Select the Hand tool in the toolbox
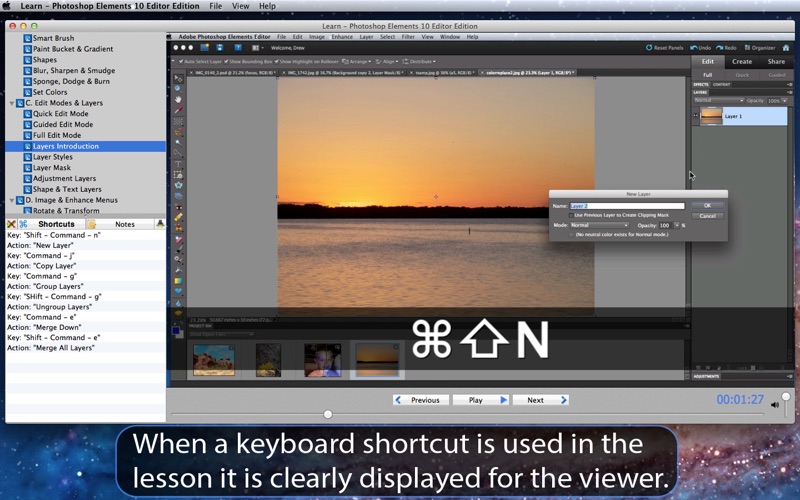Screen dimensions: 800x500 click(178, 99)
